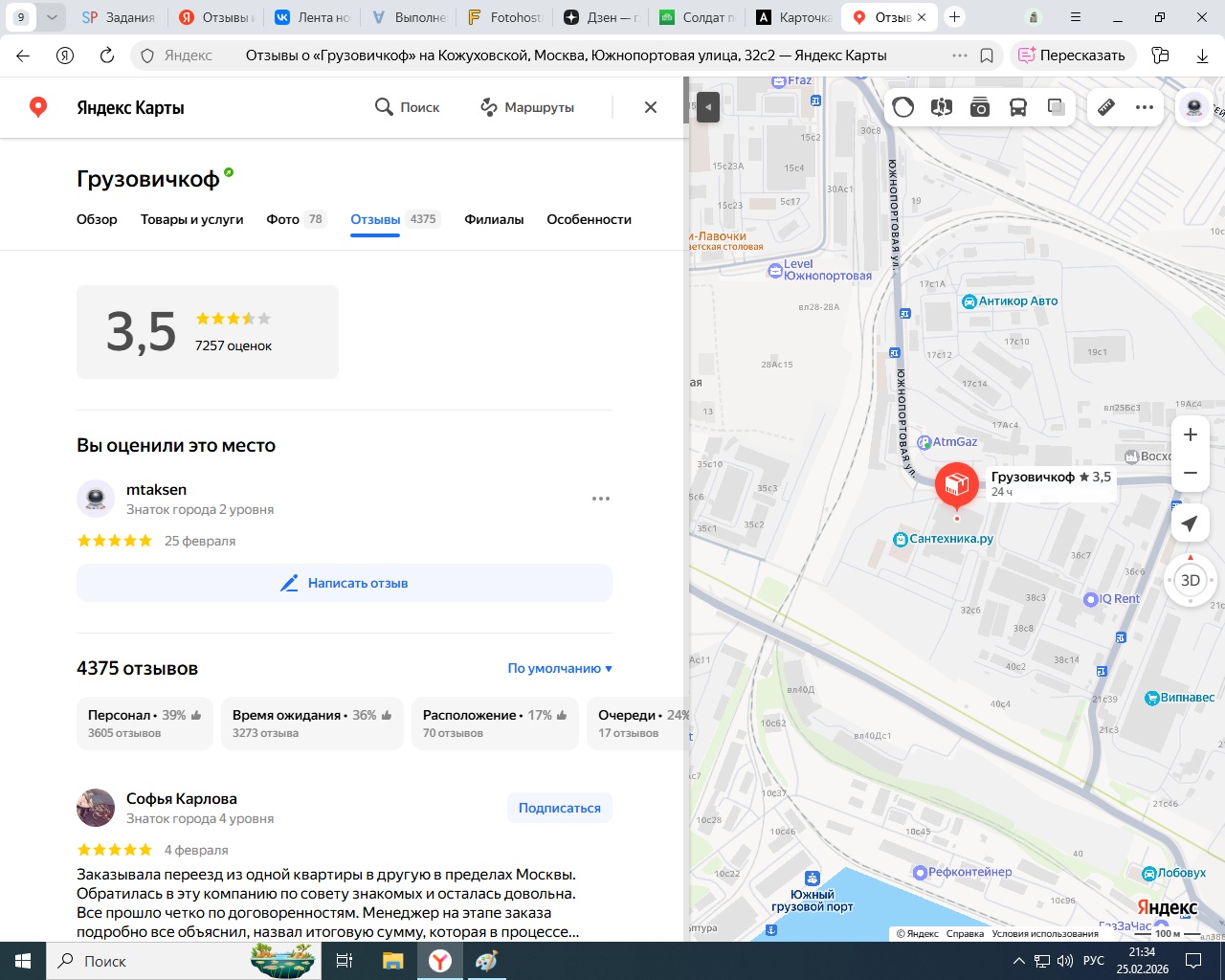Open browser tab list dropdown arrow
Image resolution: width=1225 pixels, height=980 pixels.
point(52,17)
